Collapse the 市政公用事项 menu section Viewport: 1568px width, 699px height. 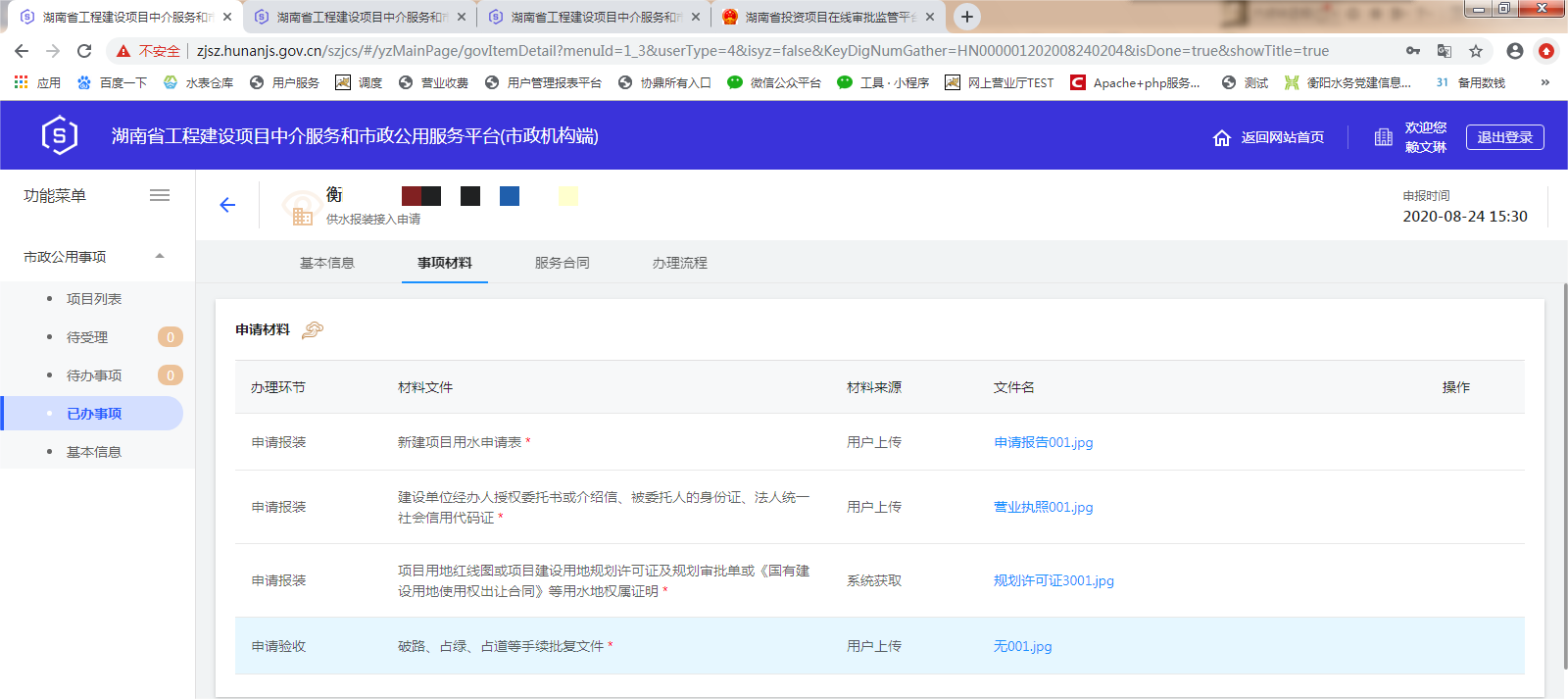tap(160, 257)
